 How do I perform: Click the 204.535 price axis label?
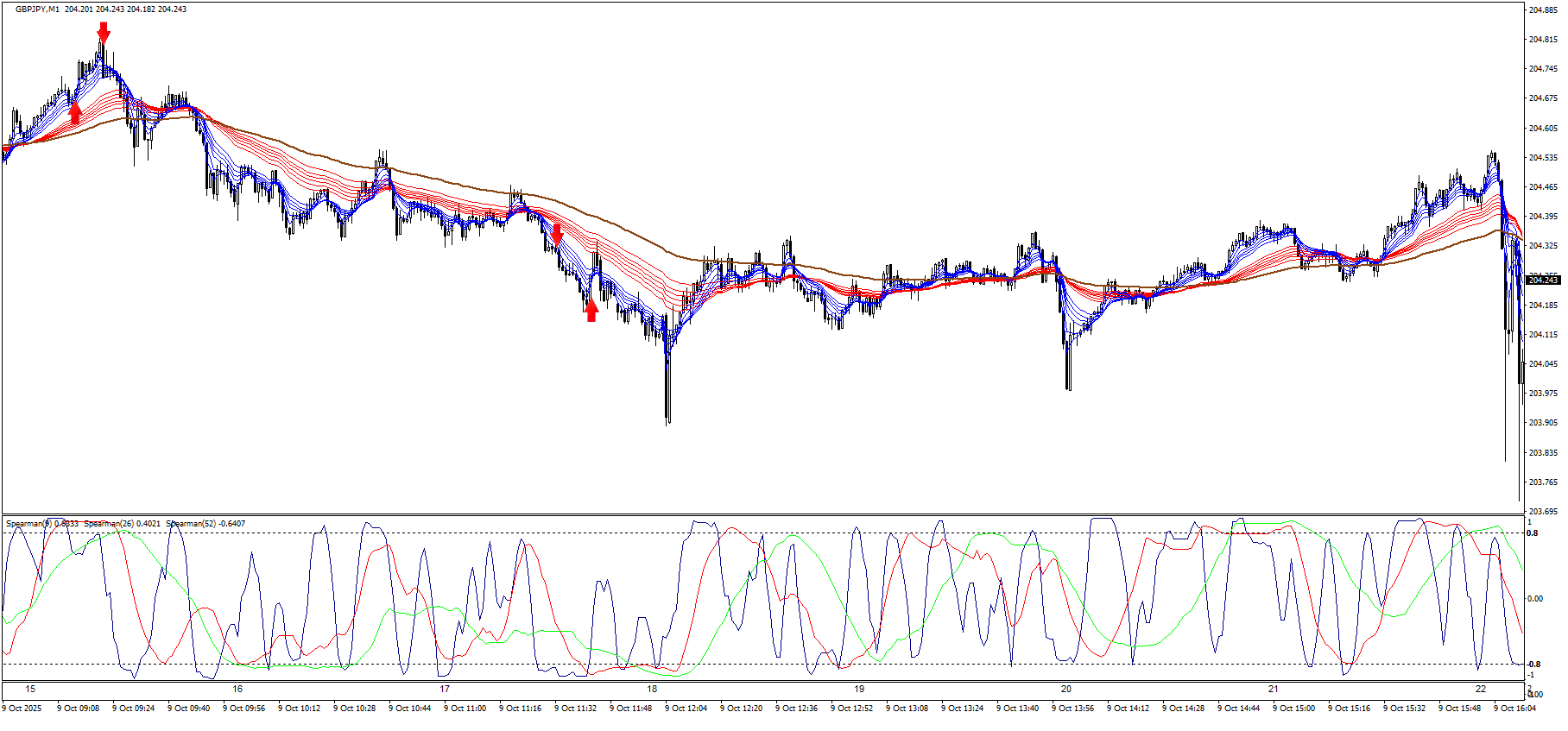tap(1542, 158)
